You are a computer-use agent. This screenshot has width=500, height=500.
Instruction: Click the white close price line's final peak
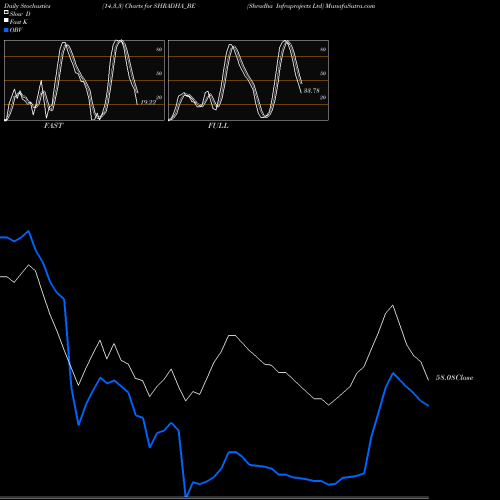coord(393,305)
